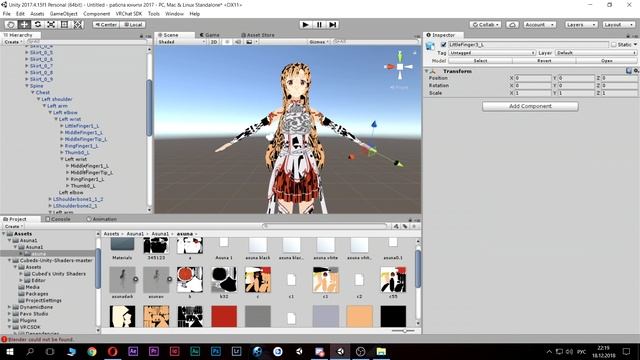This screenshot has width=640, height=360.
Task: Click the green Y axis of scene gizmo
Action: click(400, 56)
